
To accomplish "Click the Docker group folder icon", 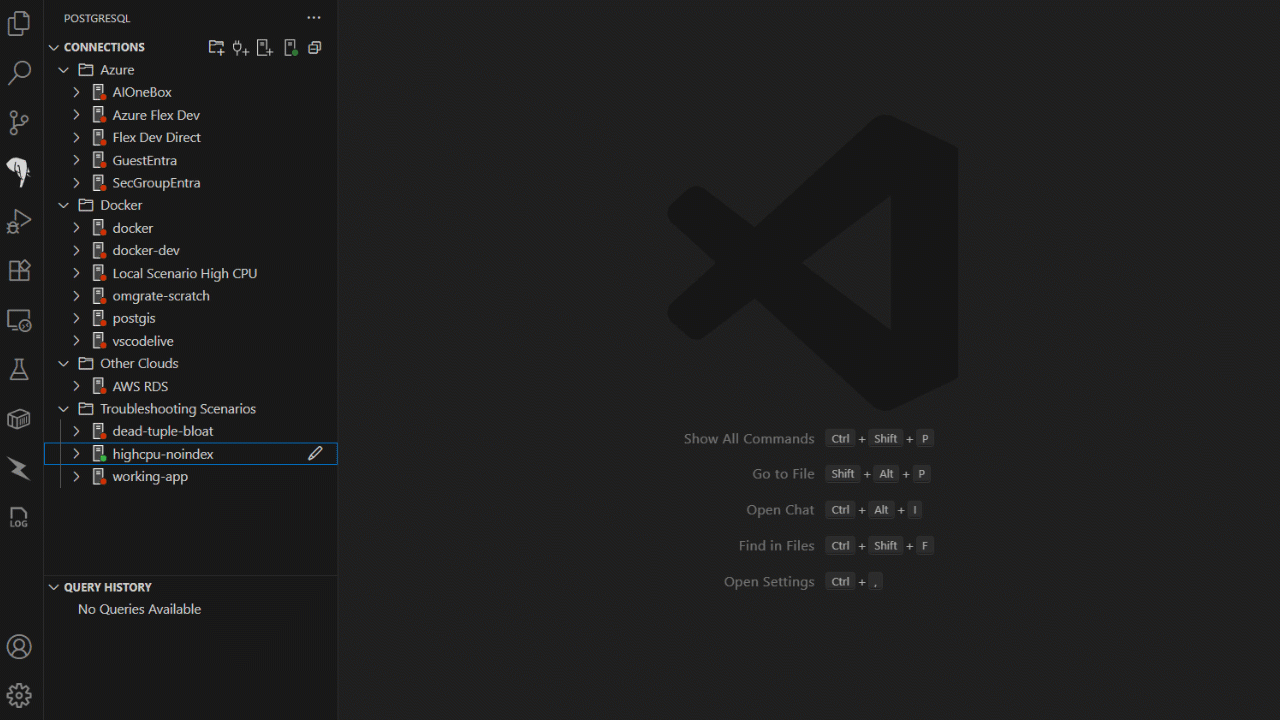I will [x=86, y=205].
